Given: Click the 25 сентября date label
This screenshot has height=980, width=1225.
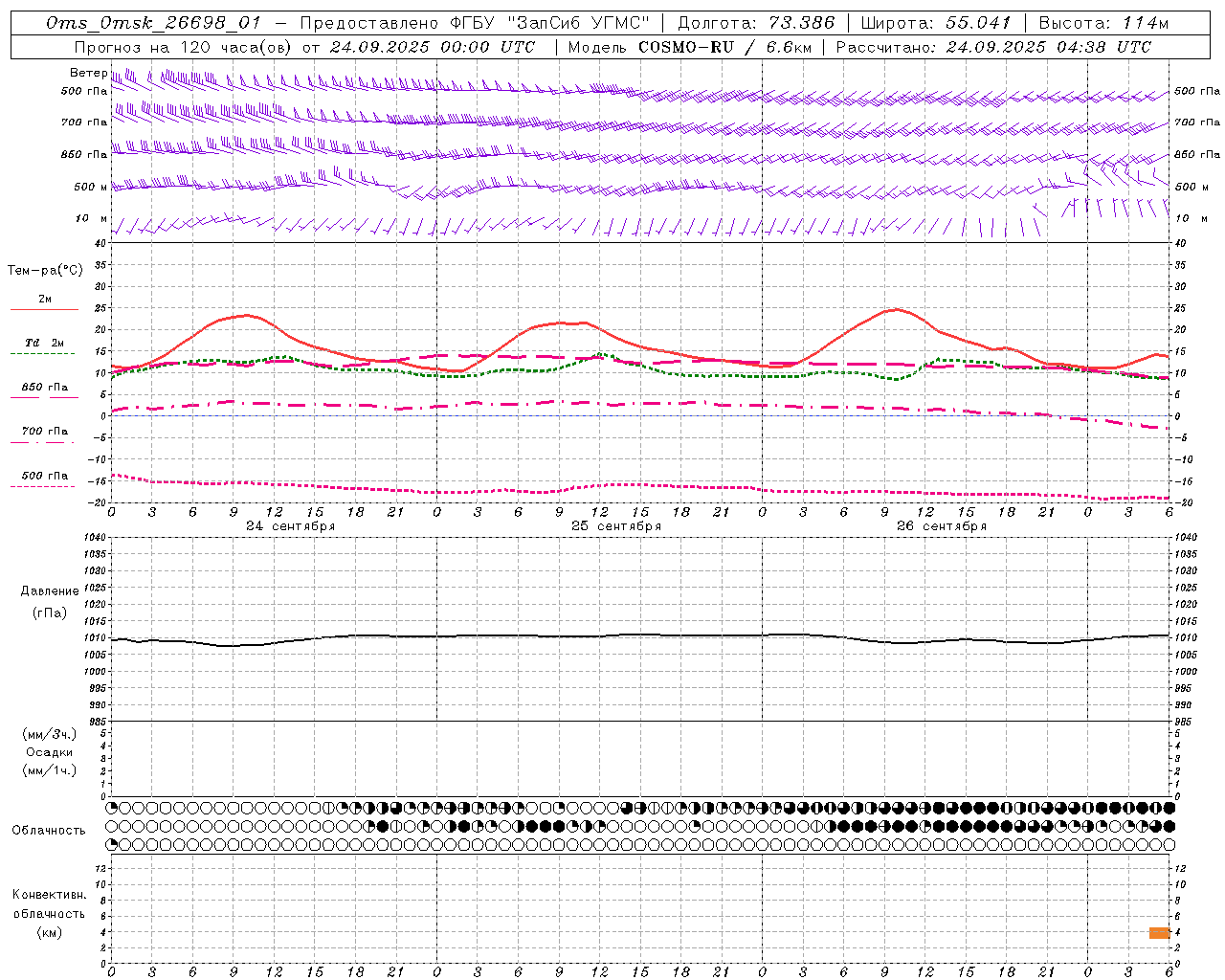Looking at the screenshot, I should pyautogui.click(x=616, y=526).
